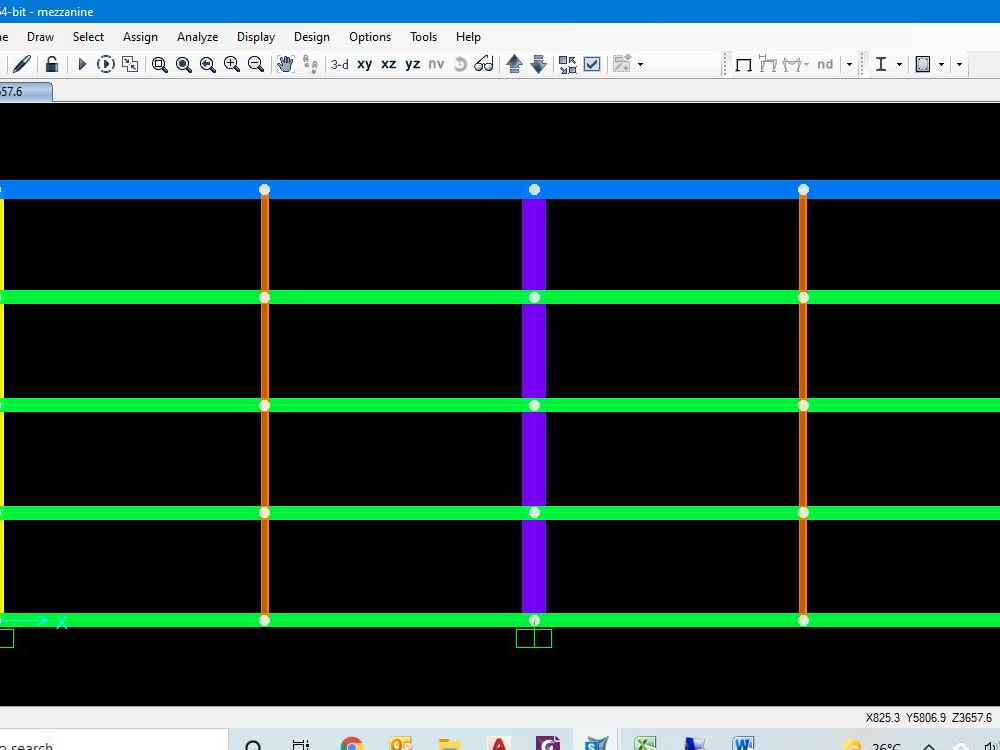1000x750 pixels.
Task: Select the Pan tool in the toolbar
Action: click(284, 64)
